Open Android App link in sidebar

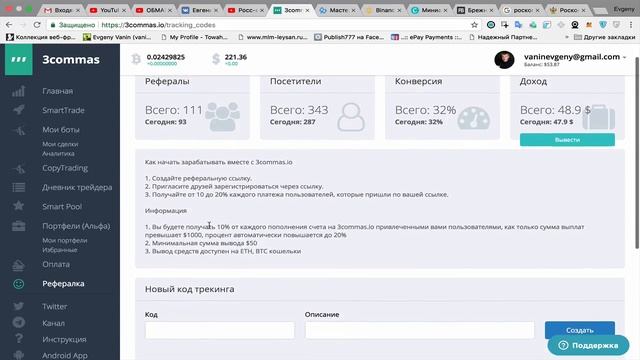[65, 356]
